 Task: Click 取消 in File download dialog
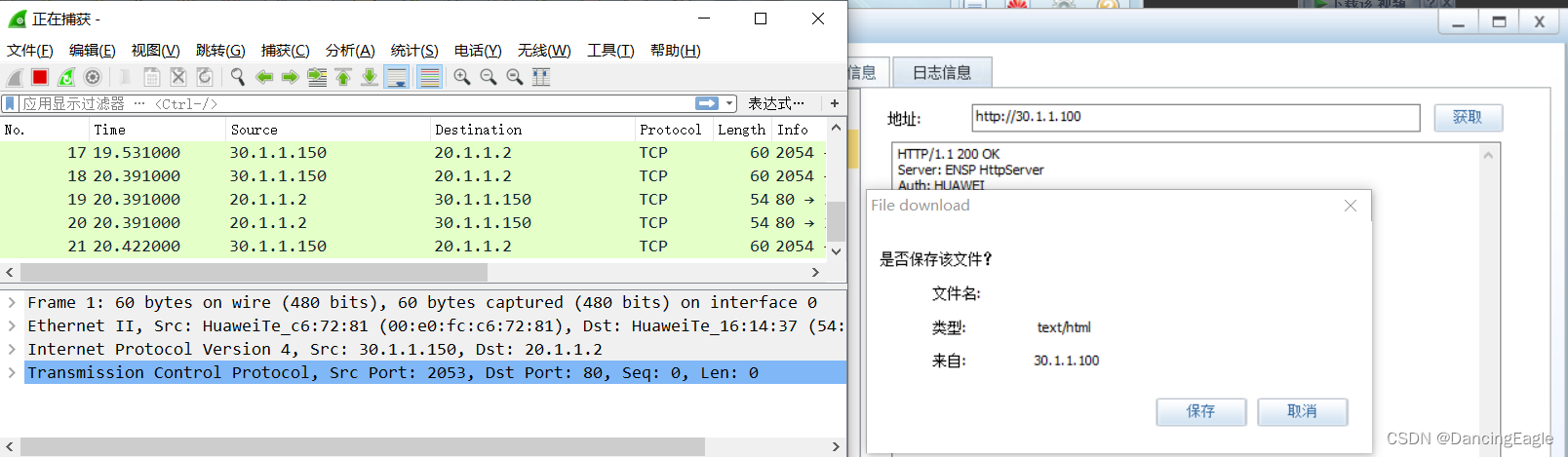click(1302, 411)
